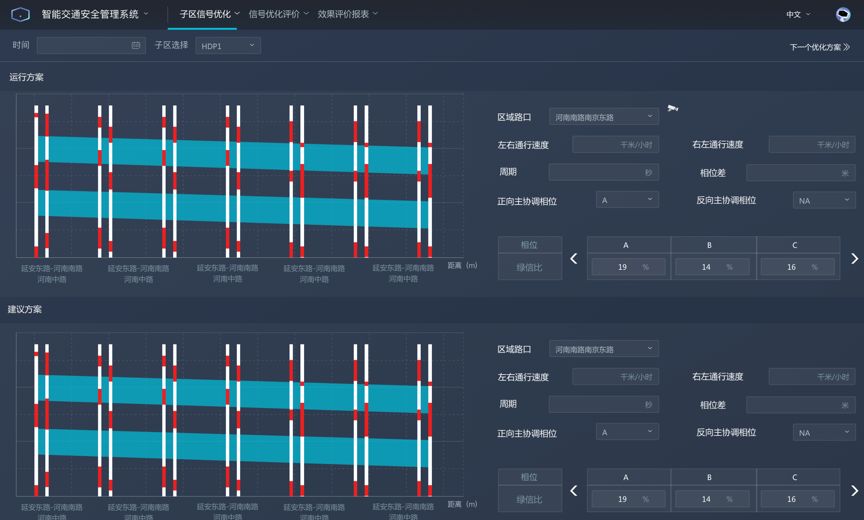Click column header B in 建议方案 table
The width and height of the screenshot is (864, 520).
pyautogui.click(x=713, y=478)
